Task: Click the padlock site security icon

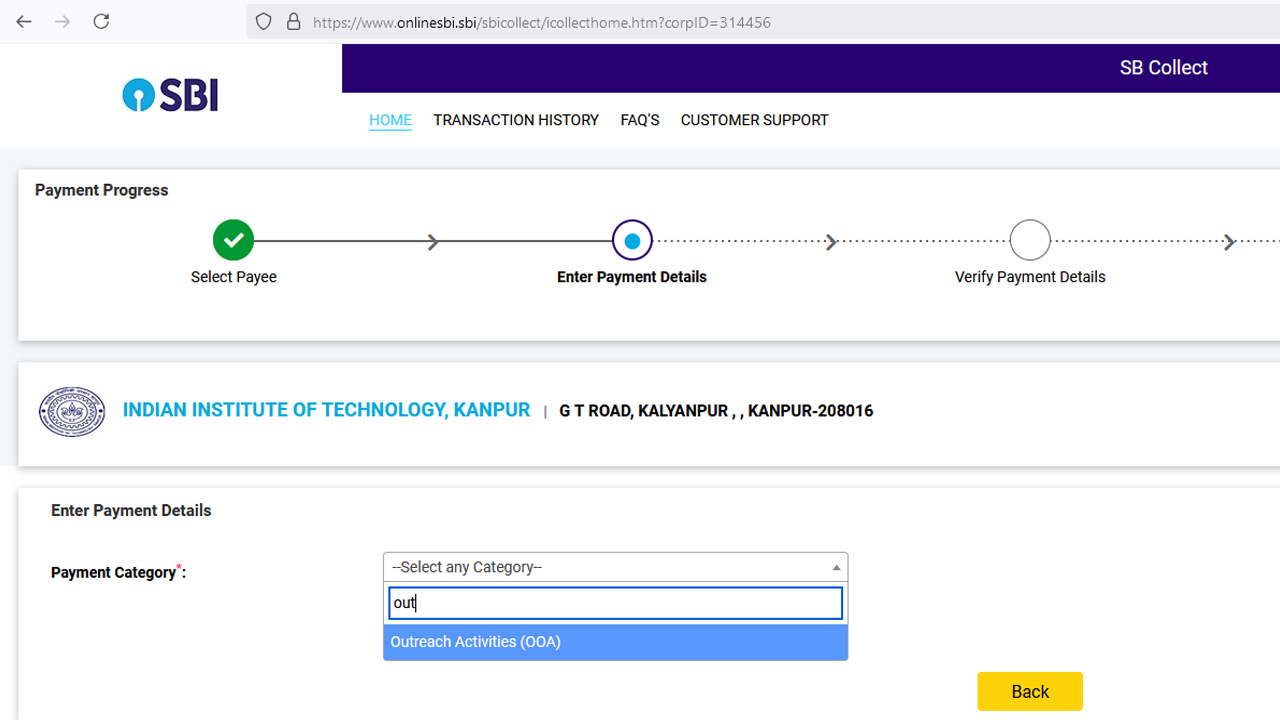Action: (293, 22)
